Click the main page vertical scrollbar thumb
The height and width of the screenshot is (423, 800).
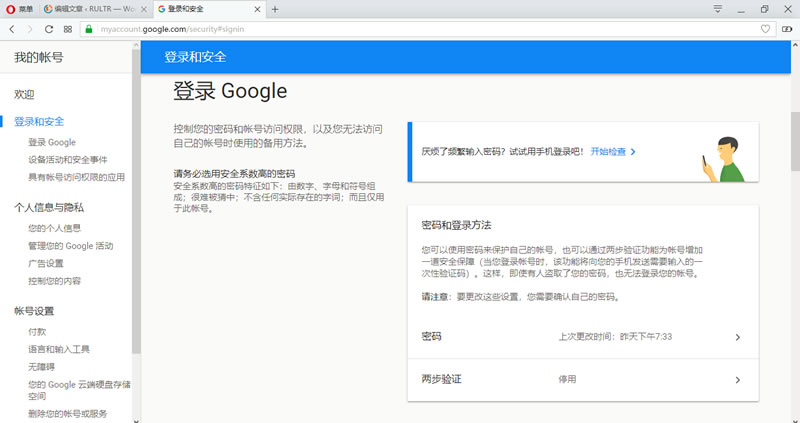pos(795,141)
